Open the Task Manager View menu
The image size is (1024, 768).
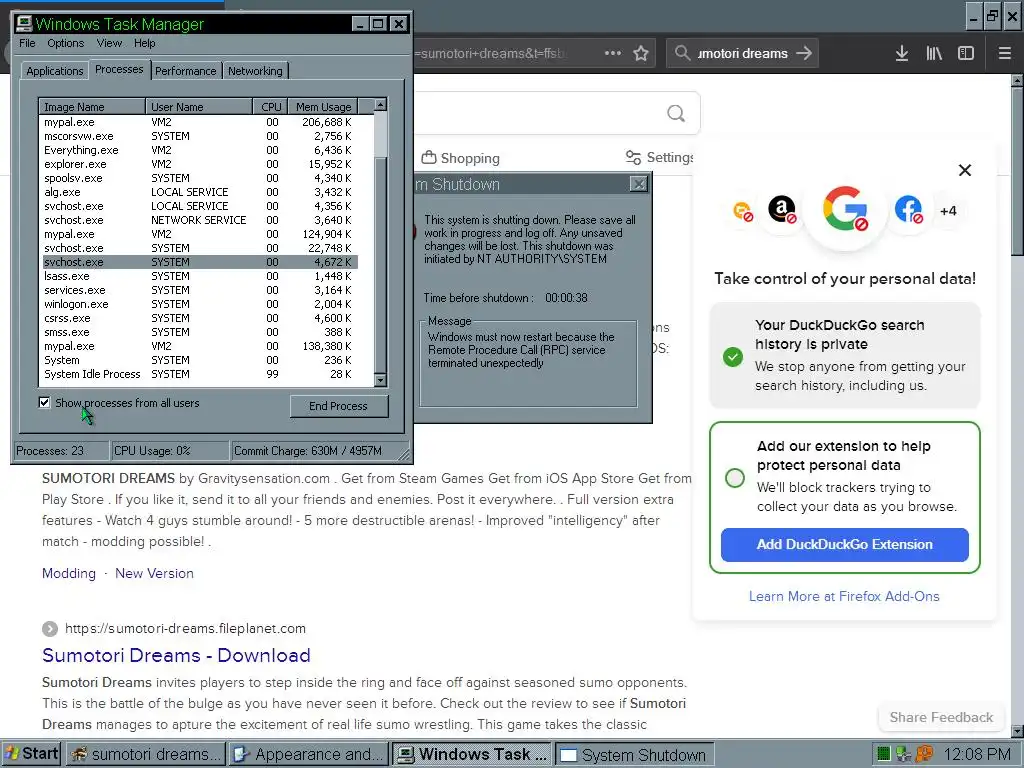[x=109, y=43]
